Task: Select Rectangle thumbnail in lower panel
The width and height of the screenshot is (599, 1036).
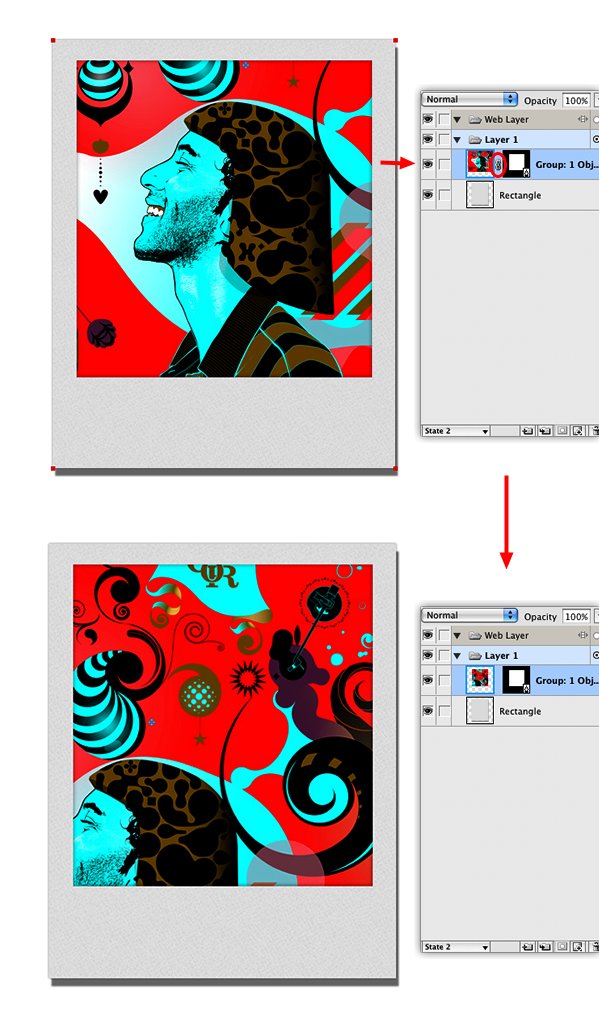Action: (x=480, y=711)
